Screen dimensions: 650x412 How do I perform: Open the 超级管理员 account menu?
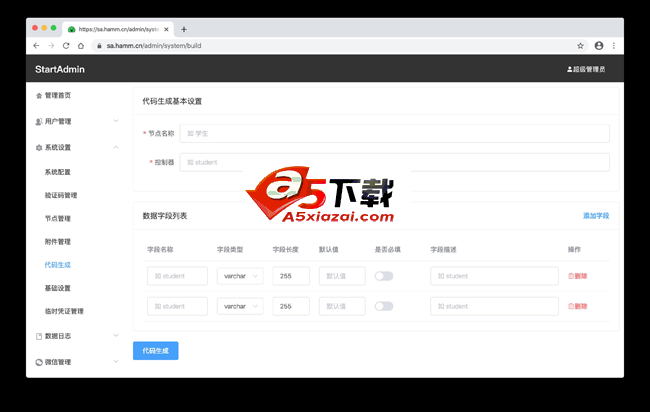(x=586, y=69)
